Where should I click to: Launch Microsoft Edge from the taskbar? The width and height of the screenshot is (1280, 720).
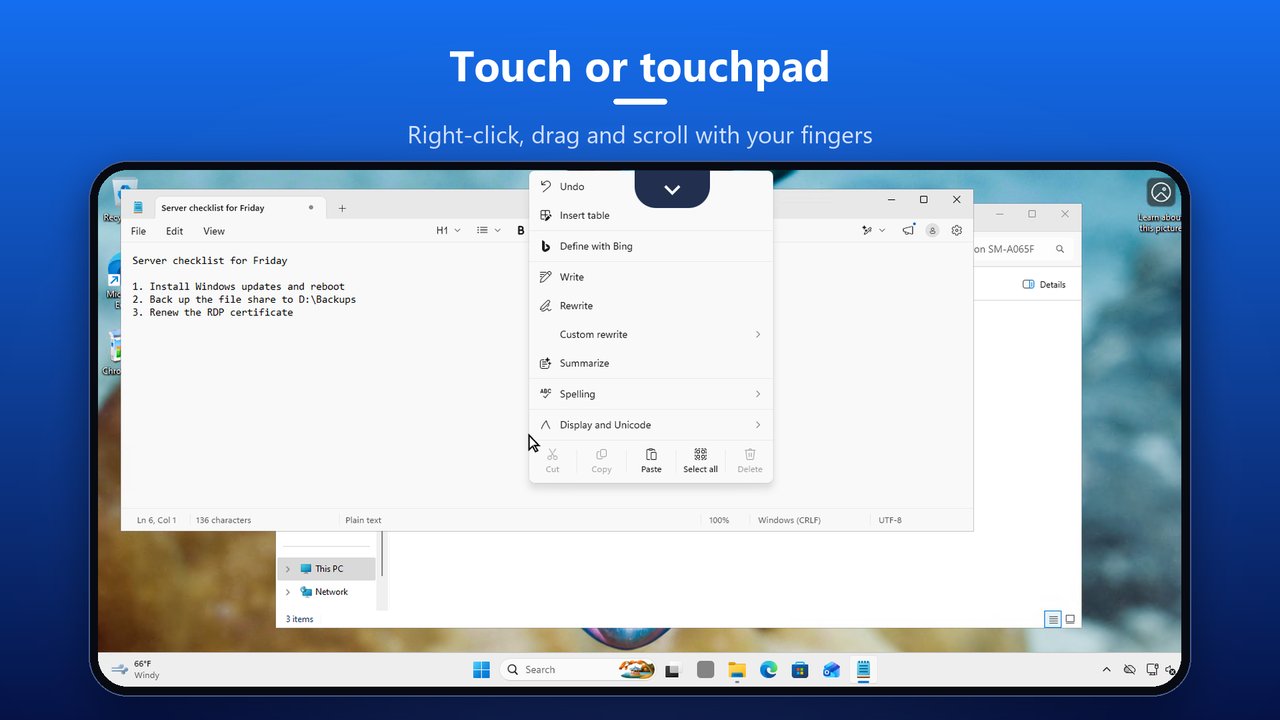[x=768, y=670]
